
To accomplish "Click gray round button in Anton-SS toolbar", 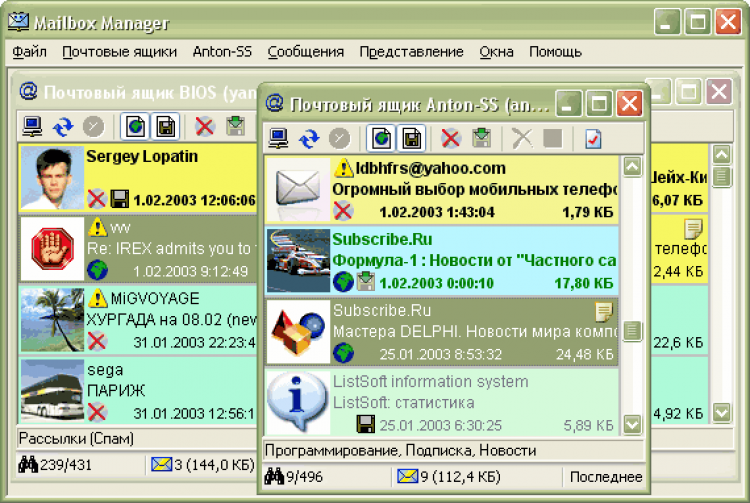I will click(x=339, y=139).
